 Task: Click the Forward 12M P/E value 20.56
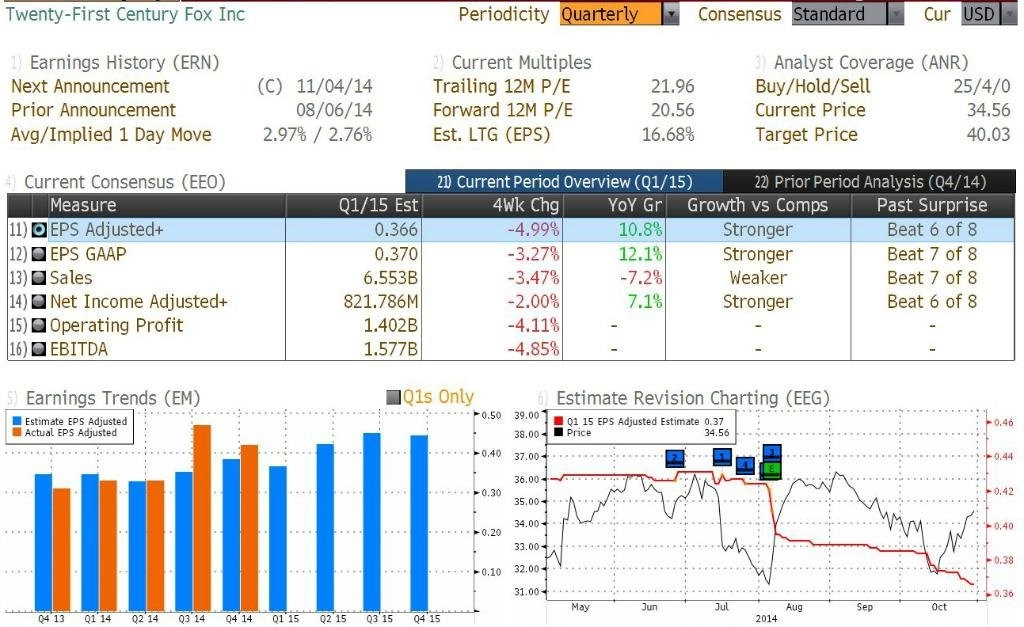tap(673, 110)
